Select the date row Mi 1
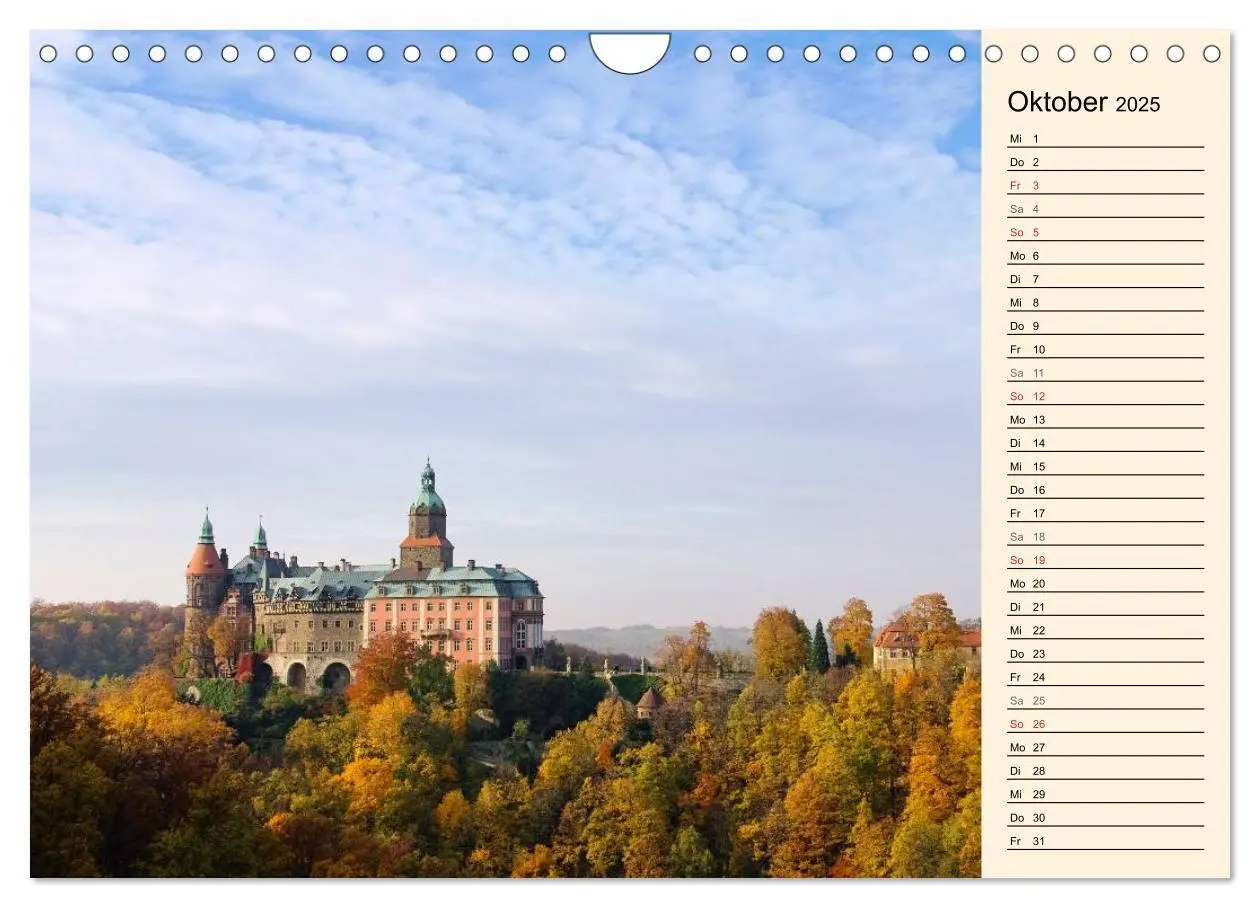Viewport: 1260px width, 908px height. pyautogui.click(x=1105, y=138)
